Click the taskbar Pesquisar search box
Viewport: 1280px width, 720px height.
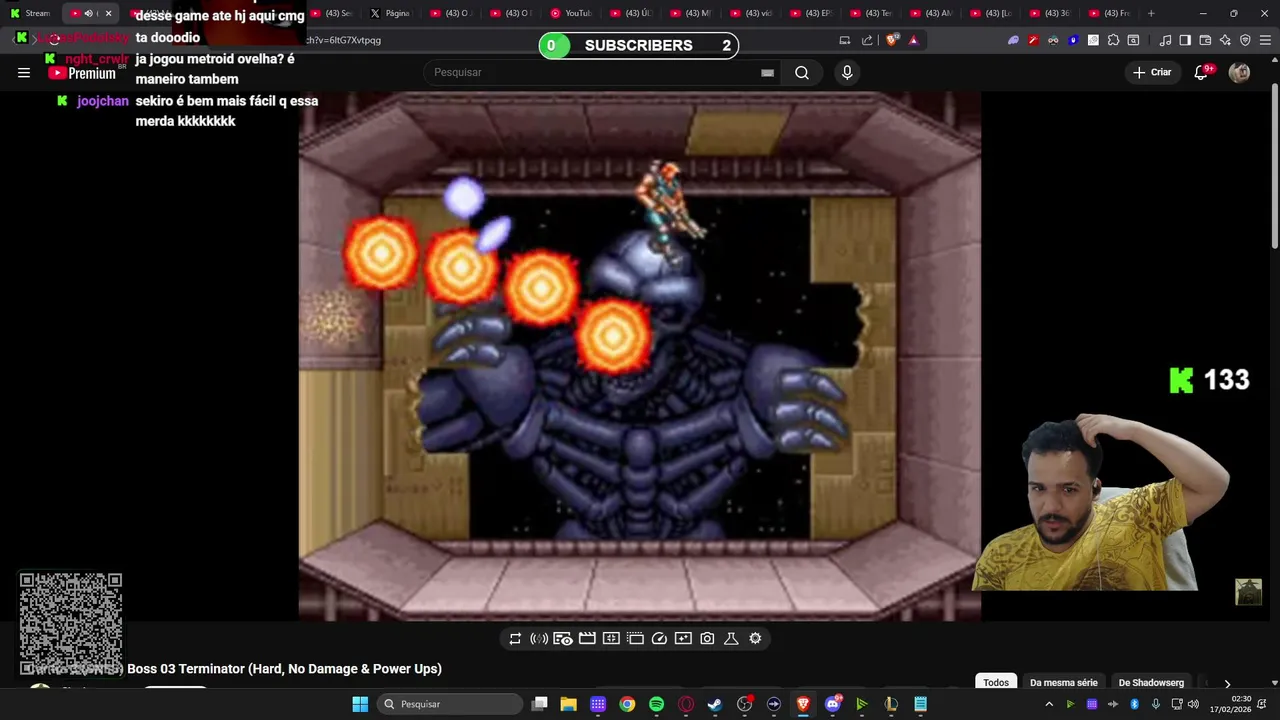click(x=451, y=704)
